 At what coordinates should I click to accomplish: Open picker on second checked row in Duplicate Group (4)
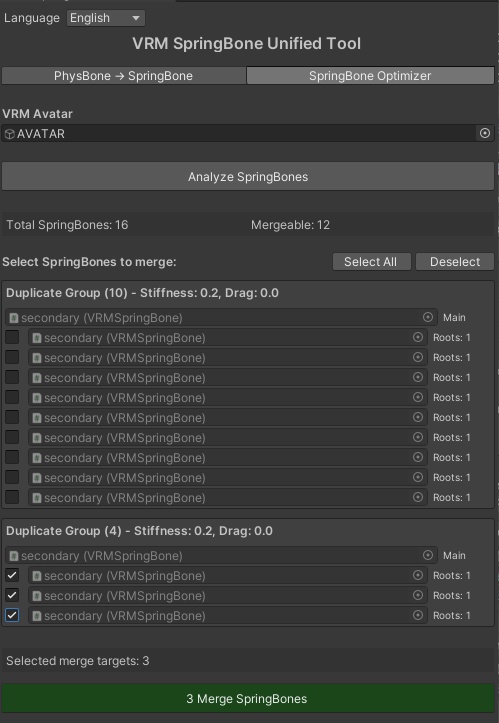(x=418, y=595)
